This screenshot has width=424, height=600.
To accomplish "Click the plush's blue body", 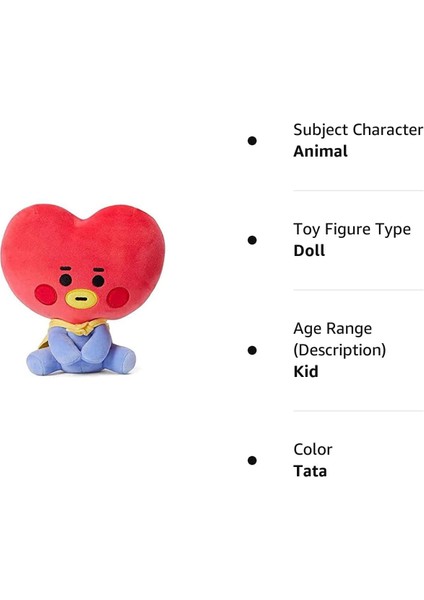I will 81,351.
